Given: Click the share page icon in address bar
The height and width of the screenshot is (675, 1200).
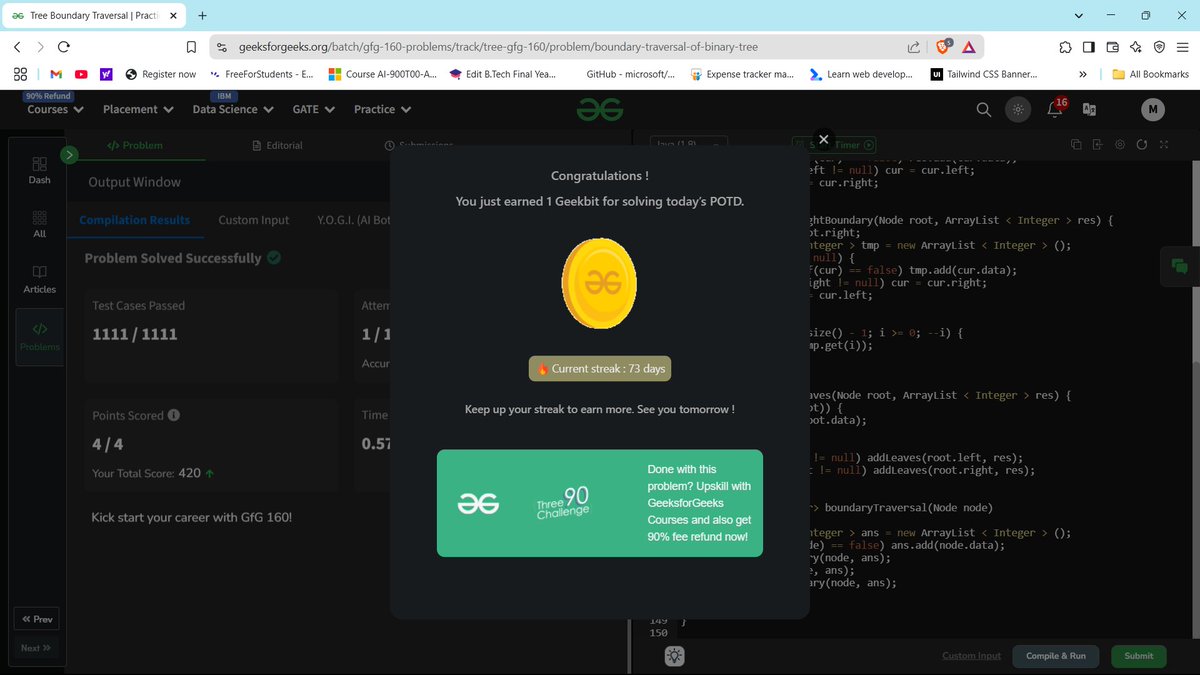Looking at the screenshot, I should pyautogui.click(x=913, y=47).
